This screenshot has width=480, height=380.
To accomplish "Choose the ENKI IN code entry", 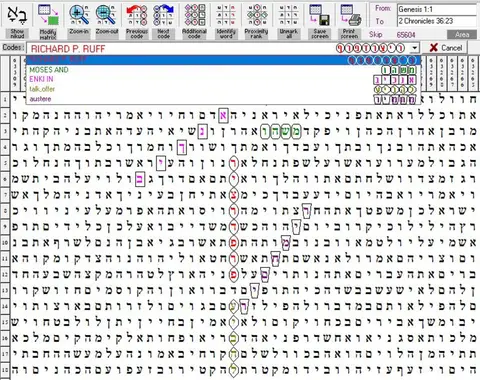I will pos(223,79).
